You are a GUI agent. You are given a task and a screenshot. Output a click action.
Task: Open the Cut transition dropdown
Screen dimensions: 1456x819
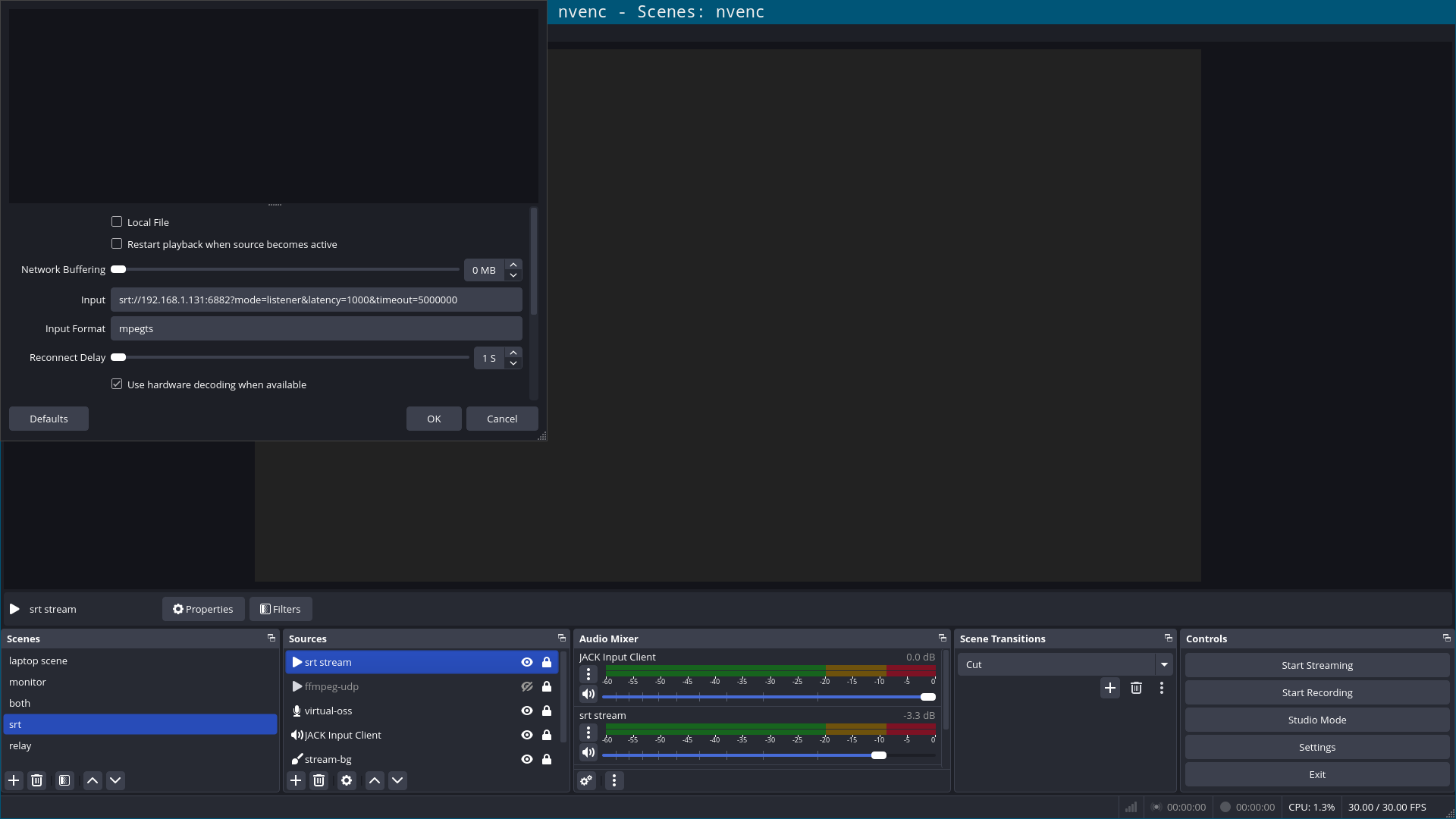[x=1164, y=664]
